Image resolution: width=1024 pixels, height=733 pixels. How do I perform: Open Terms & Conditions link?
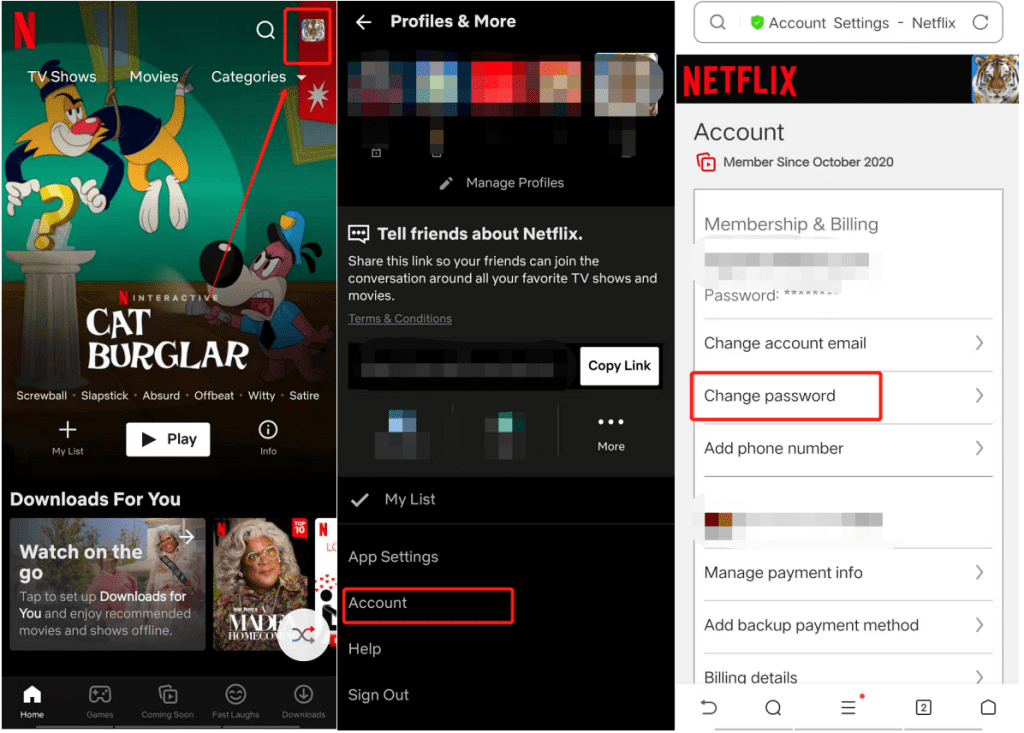point(400,319)
